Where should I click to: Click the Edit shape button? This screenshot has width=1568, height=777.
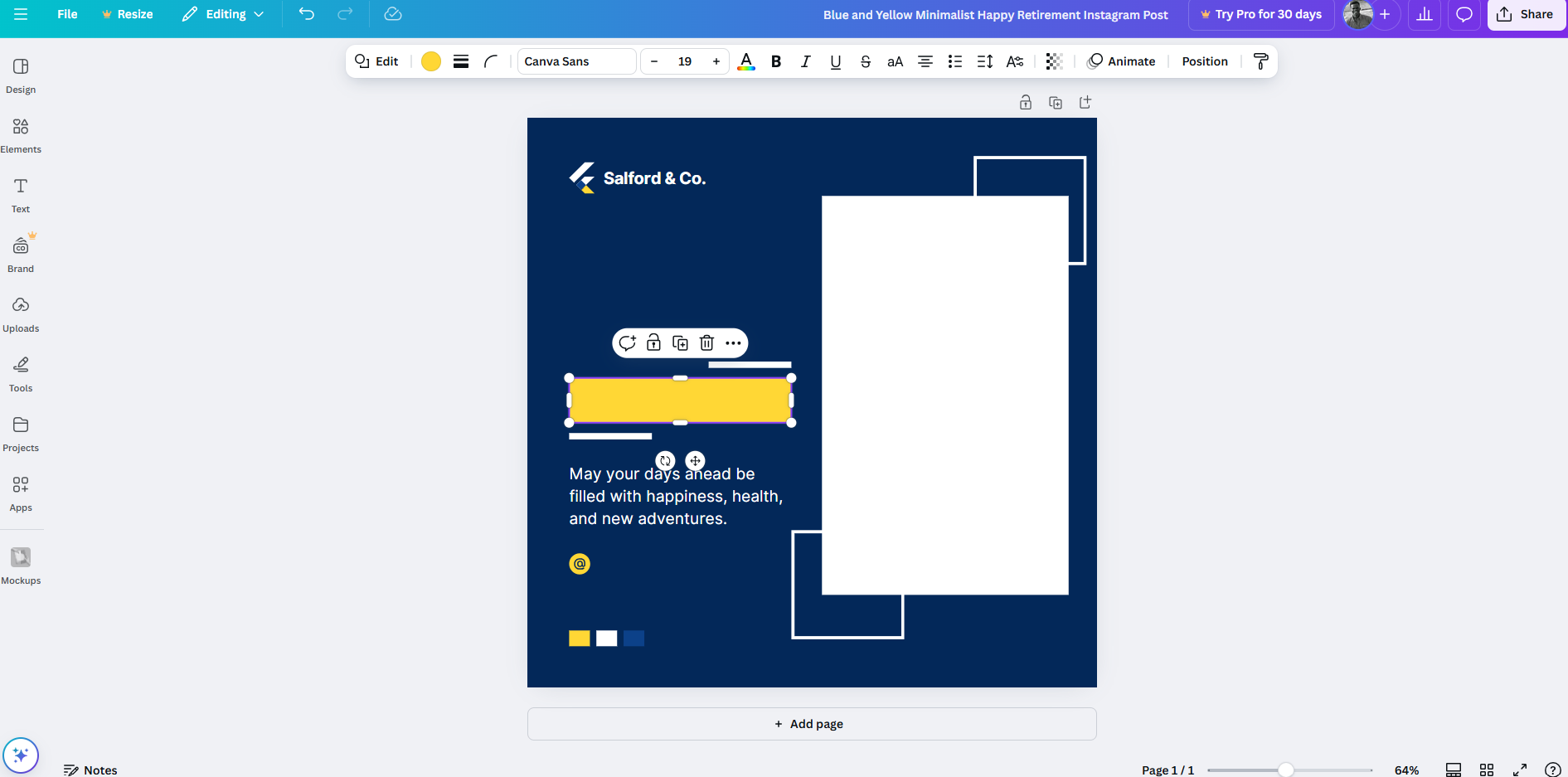tap(376, 61)
